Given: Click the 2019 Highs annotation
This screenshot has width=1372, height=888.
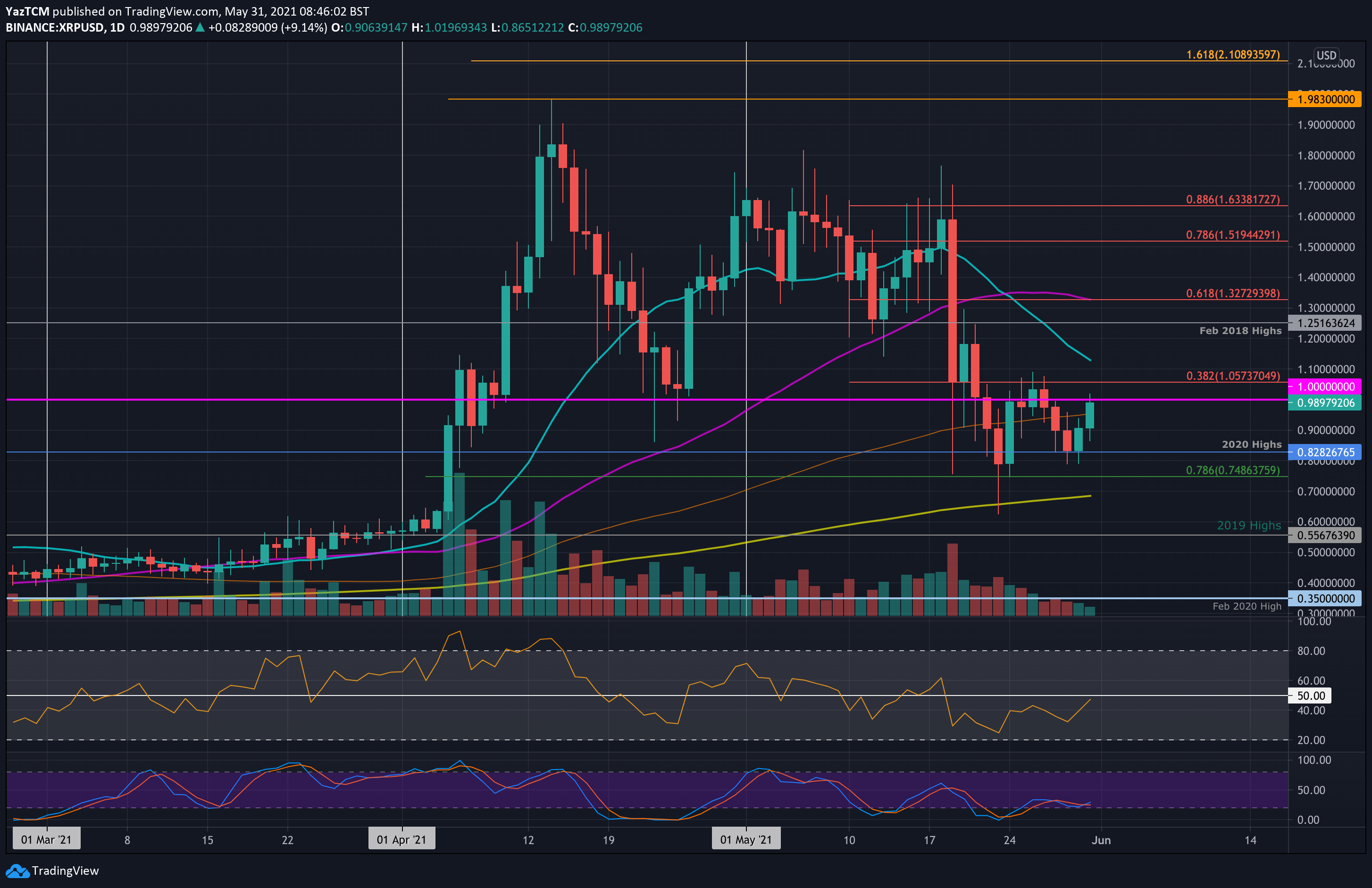Looking at the screenshot, I should pos(1249,525).
